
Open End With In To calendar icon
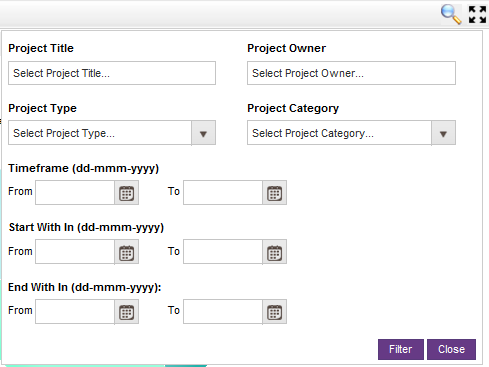click(x=275, y=312)
